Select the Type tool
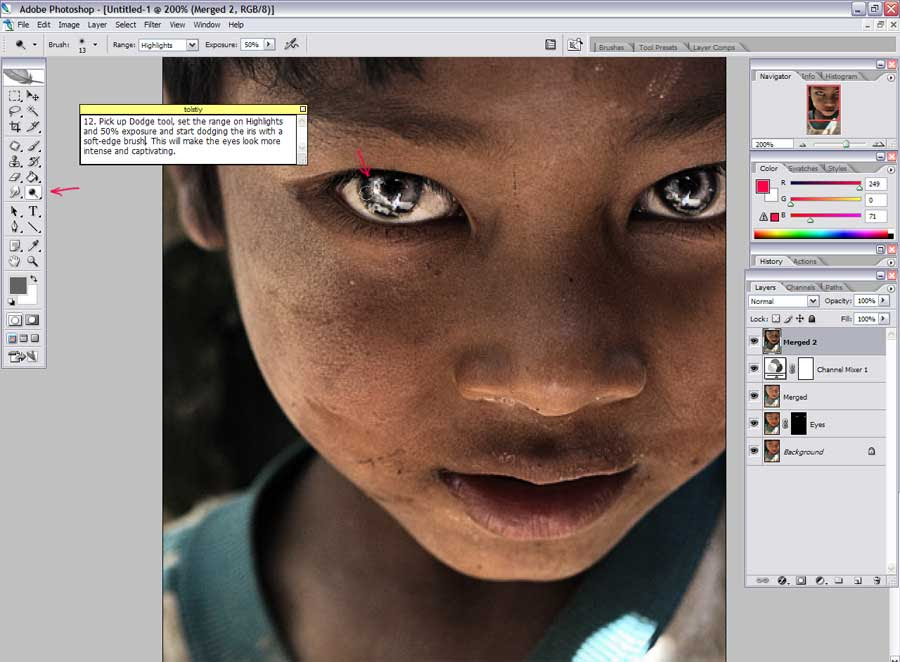The width and height of the screenshot is (900, 662). pyautogui.click(x=33, y=211)
